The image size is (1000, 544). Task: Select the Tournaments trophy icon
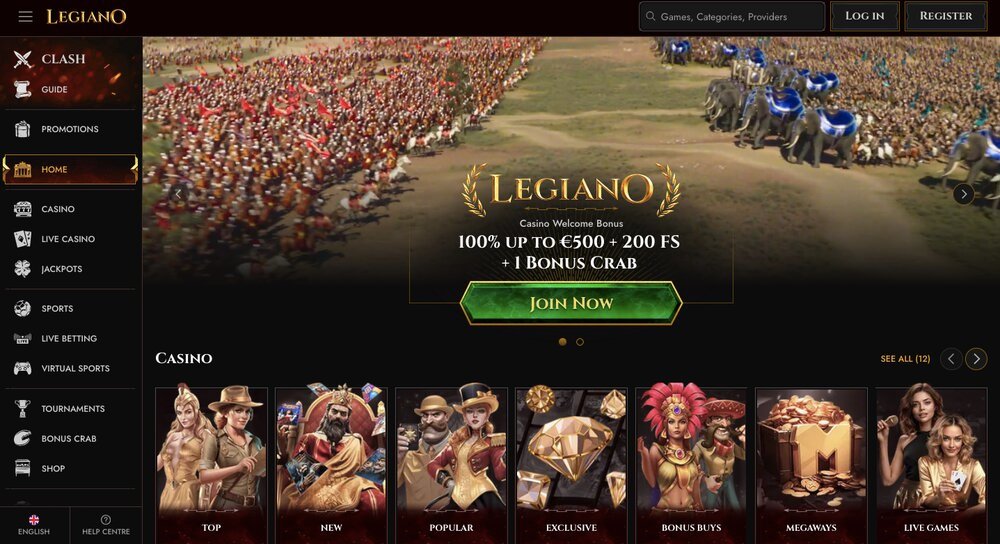click(23, 408)
